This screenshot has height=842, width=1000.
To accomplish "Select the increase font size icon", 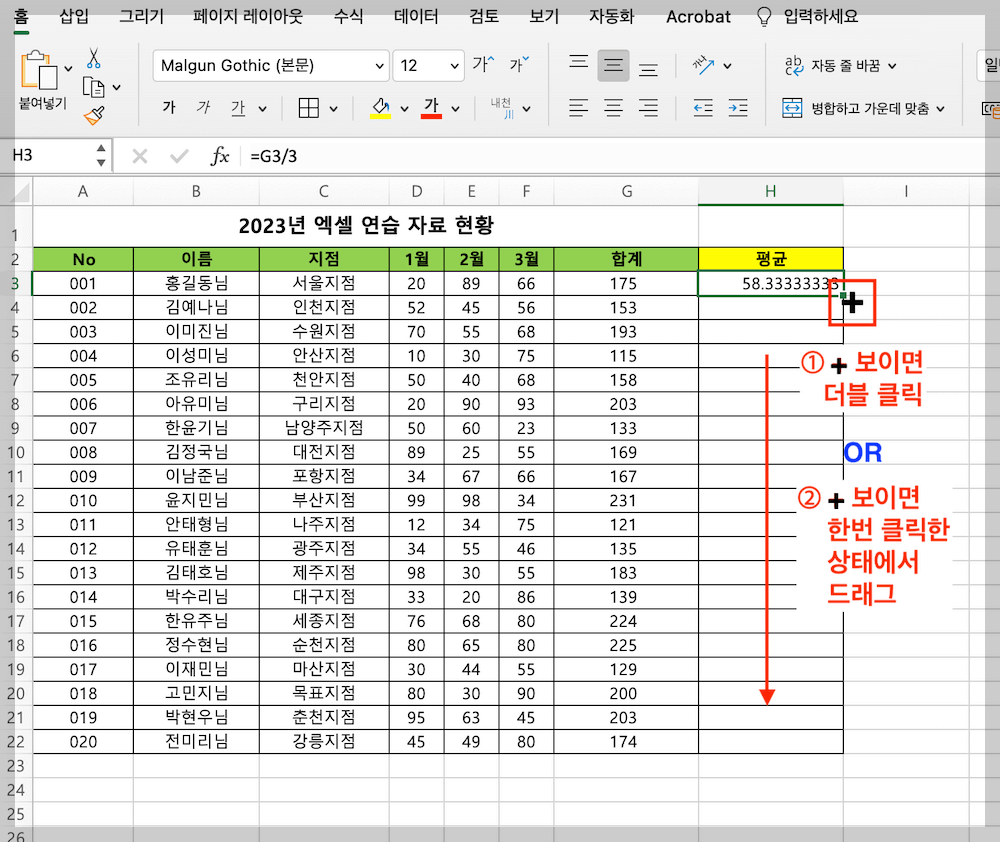I will (x=481, y=64).
